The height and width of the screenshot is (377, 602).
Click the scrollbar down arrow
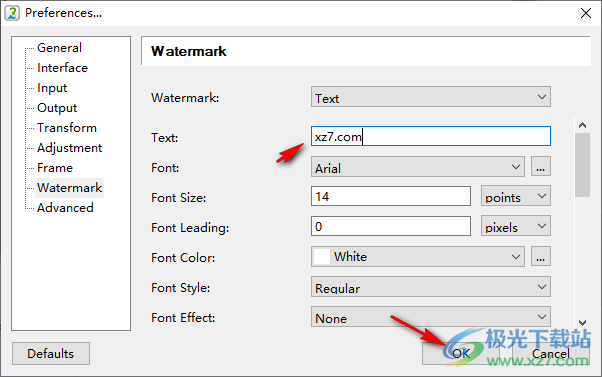click(x=582, y=322)
